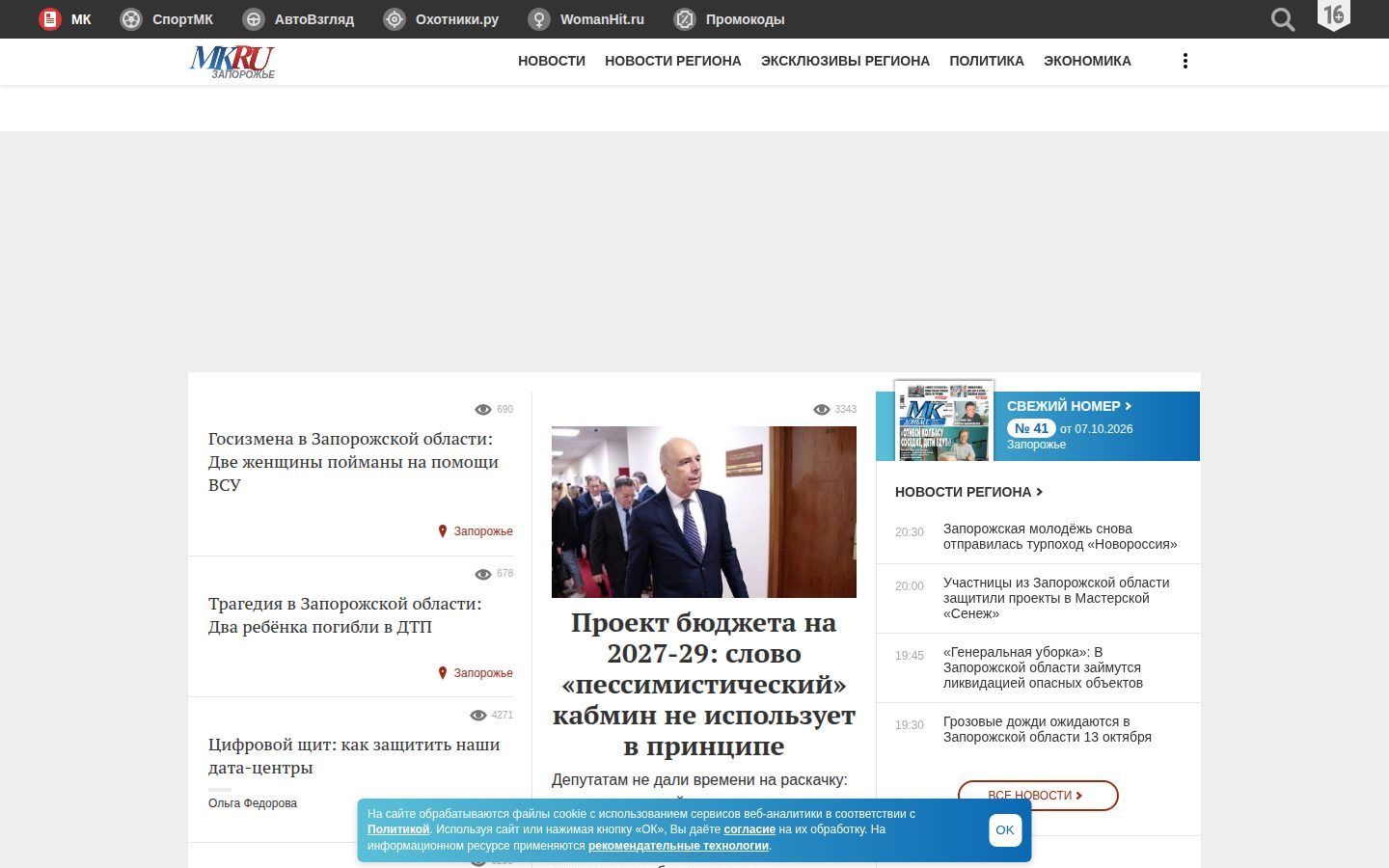Accept cookies with the OK button
Screen dimensions: 1389x868
coord(1005,830)
